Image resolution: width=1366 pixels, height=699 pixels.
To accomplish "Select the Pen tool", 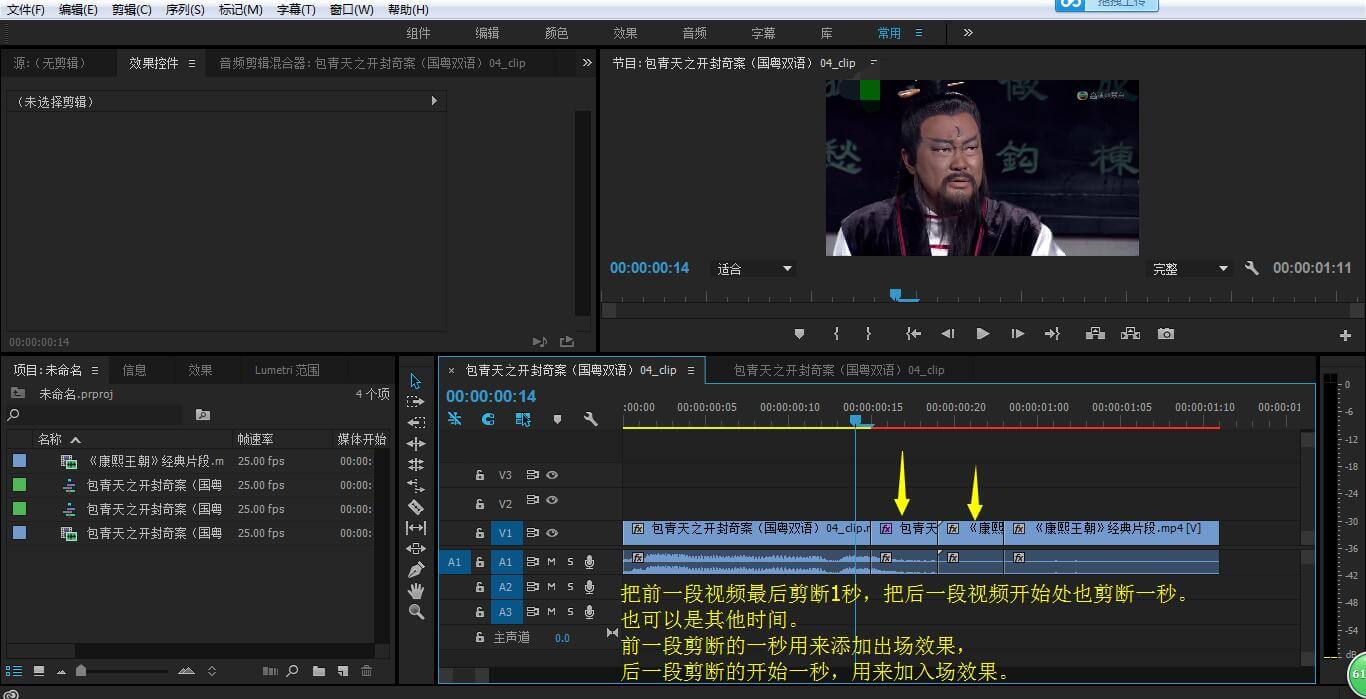I will 416,569.
